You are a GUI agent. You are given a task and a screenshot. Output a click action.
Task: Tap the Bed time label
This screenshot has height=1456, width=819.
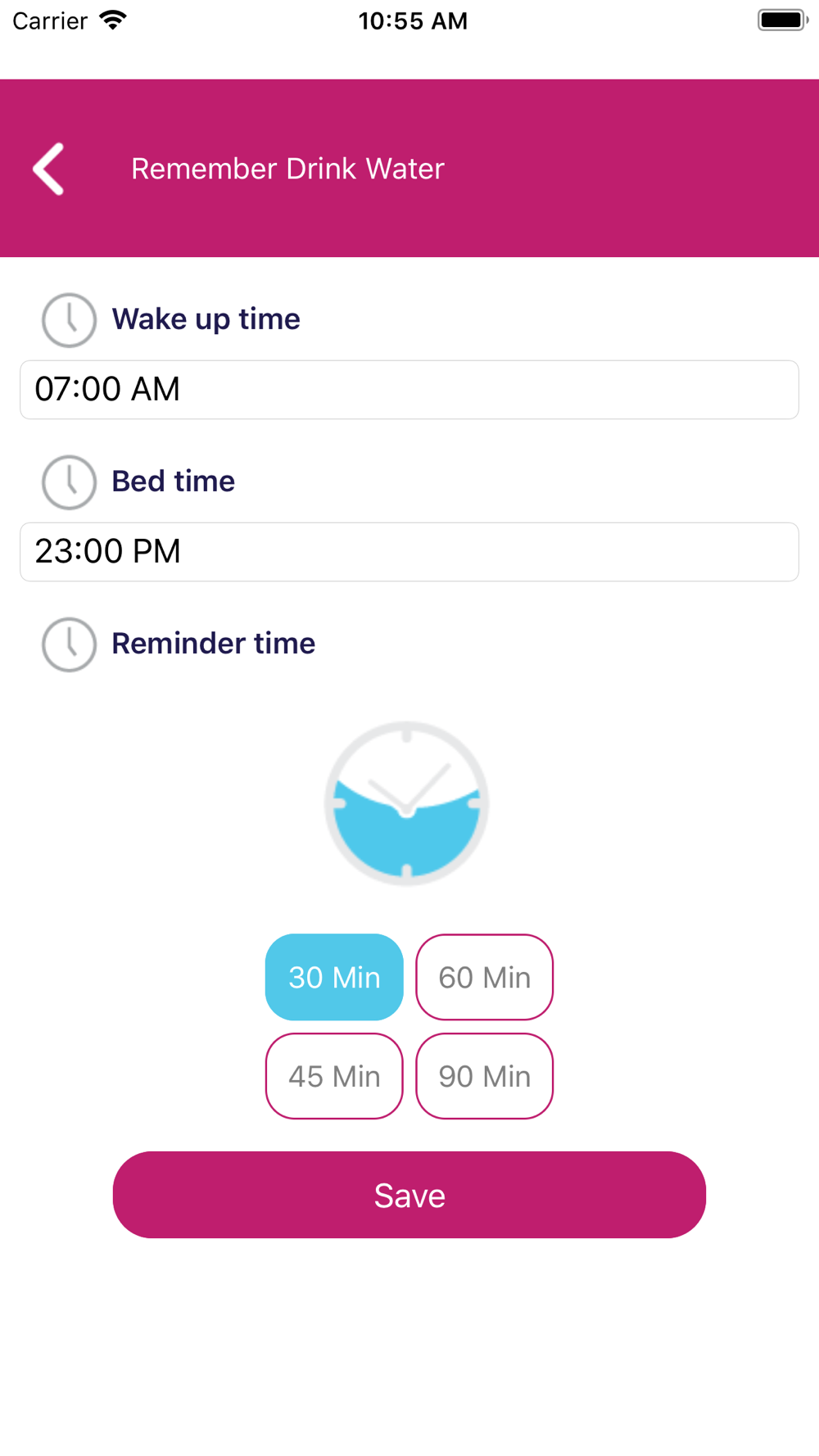(173, 482)
